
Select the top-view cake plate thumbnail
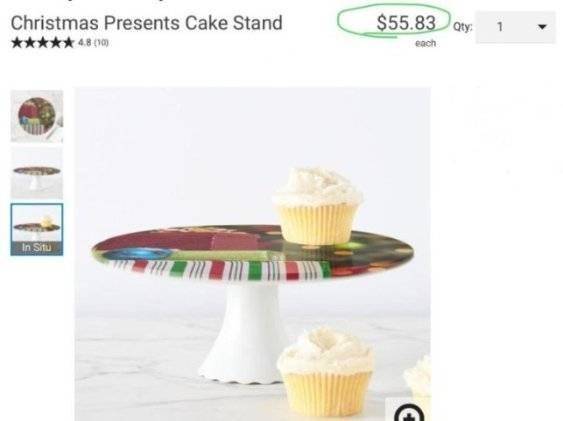37,116
